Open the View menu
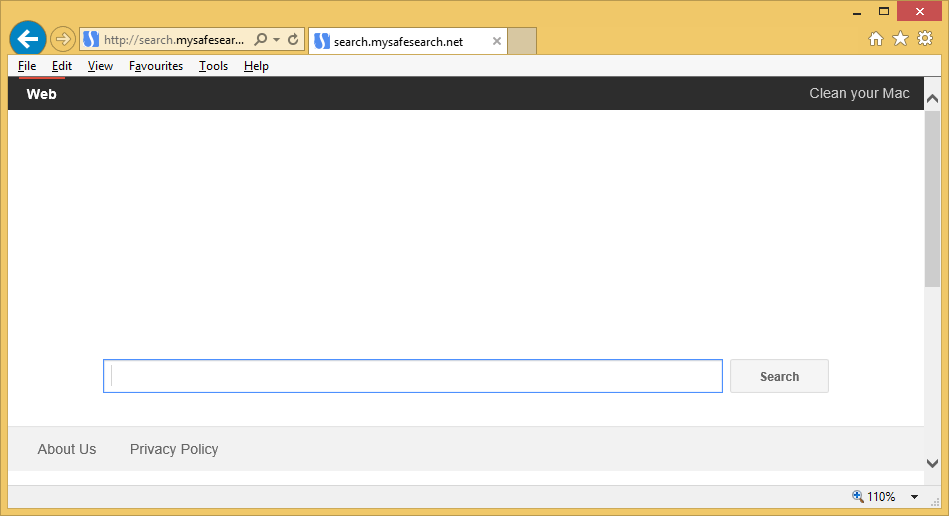The width and height of the screenshot is (949, 528). (100, 66)
